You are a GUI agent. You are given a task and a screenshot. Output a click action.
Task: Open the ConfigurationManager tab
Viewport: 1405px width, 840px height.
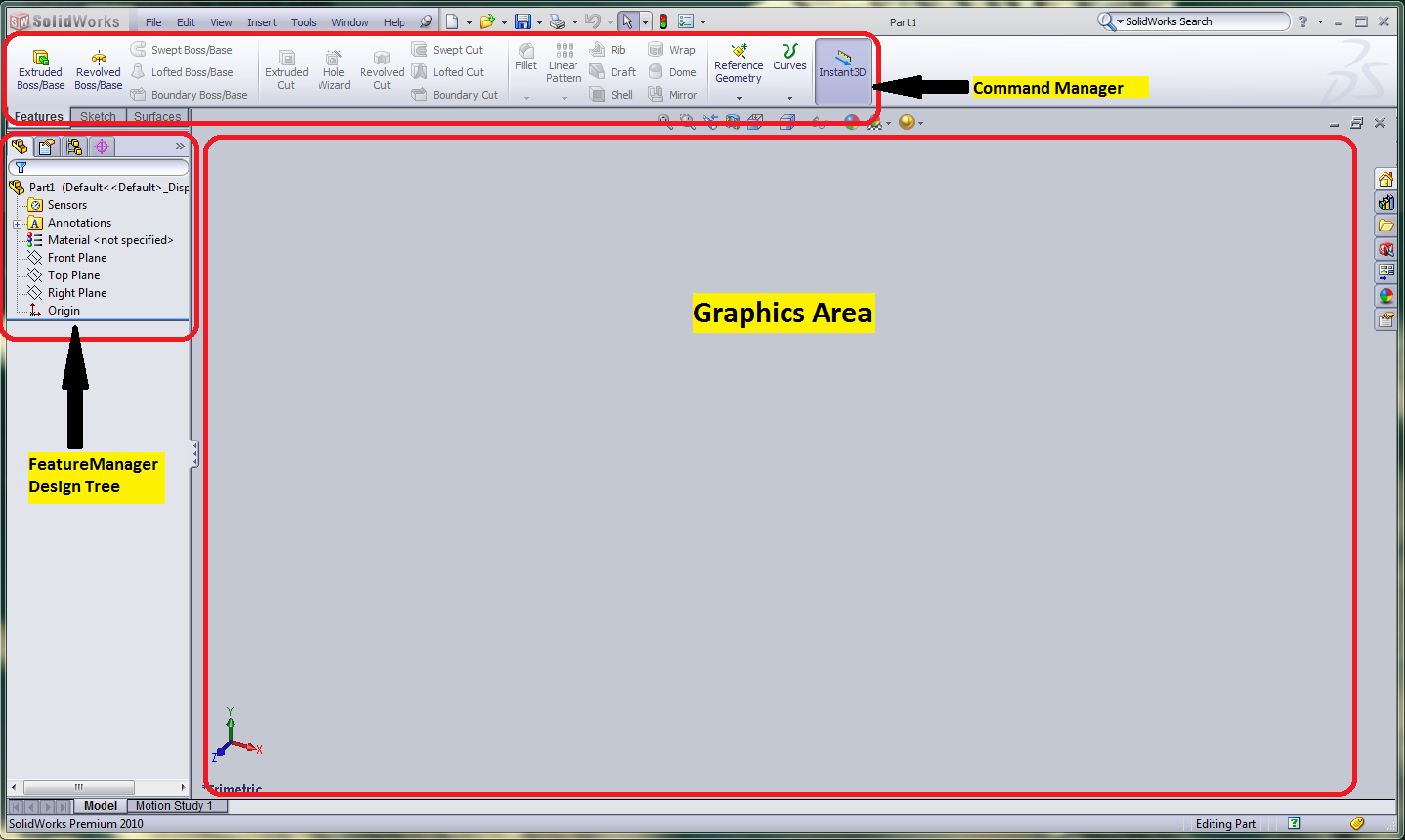(x=74, y=147)
